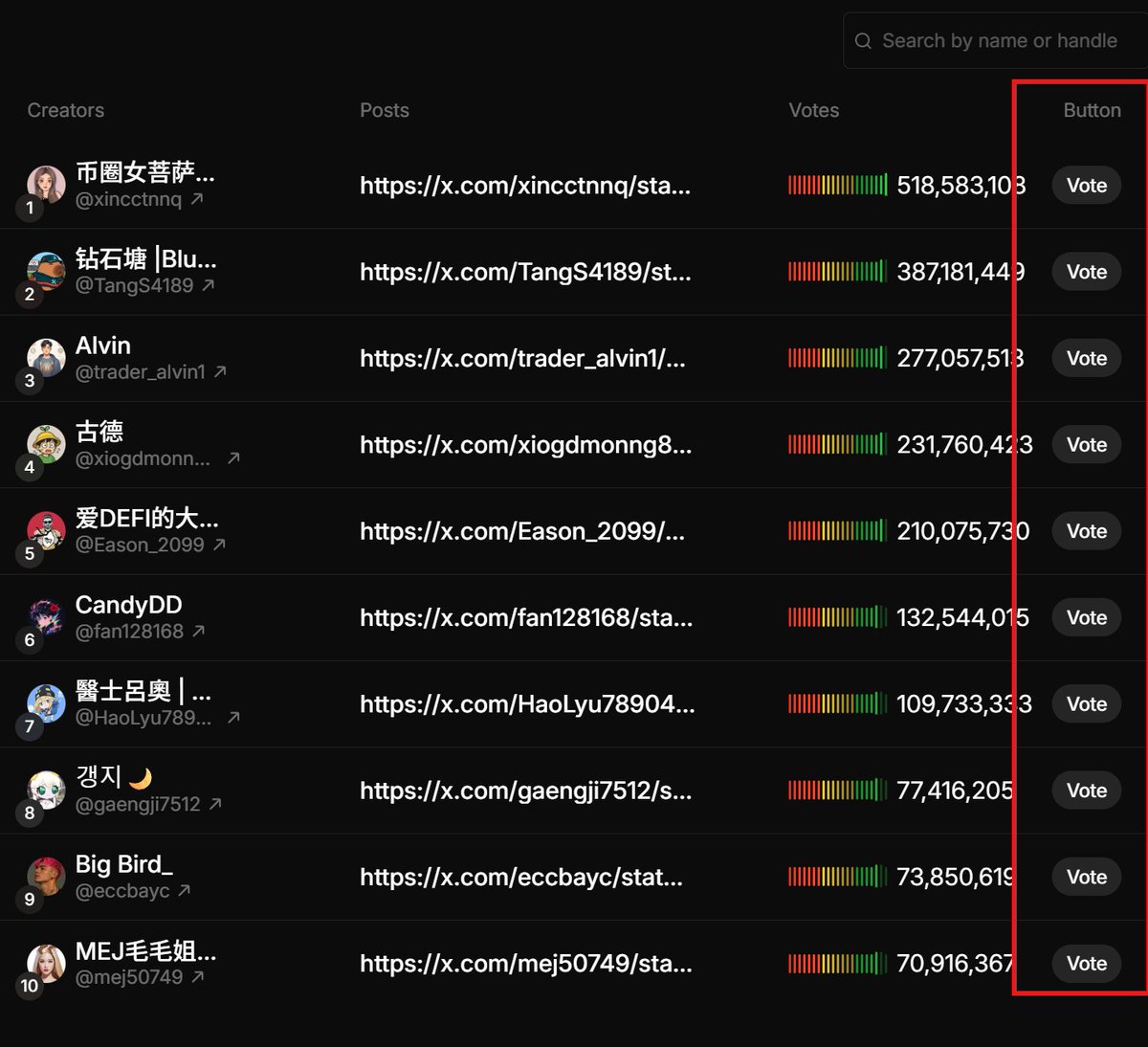Open the x.com/mej50749 post link
1148x1047 pixels.
coord(526,964)
